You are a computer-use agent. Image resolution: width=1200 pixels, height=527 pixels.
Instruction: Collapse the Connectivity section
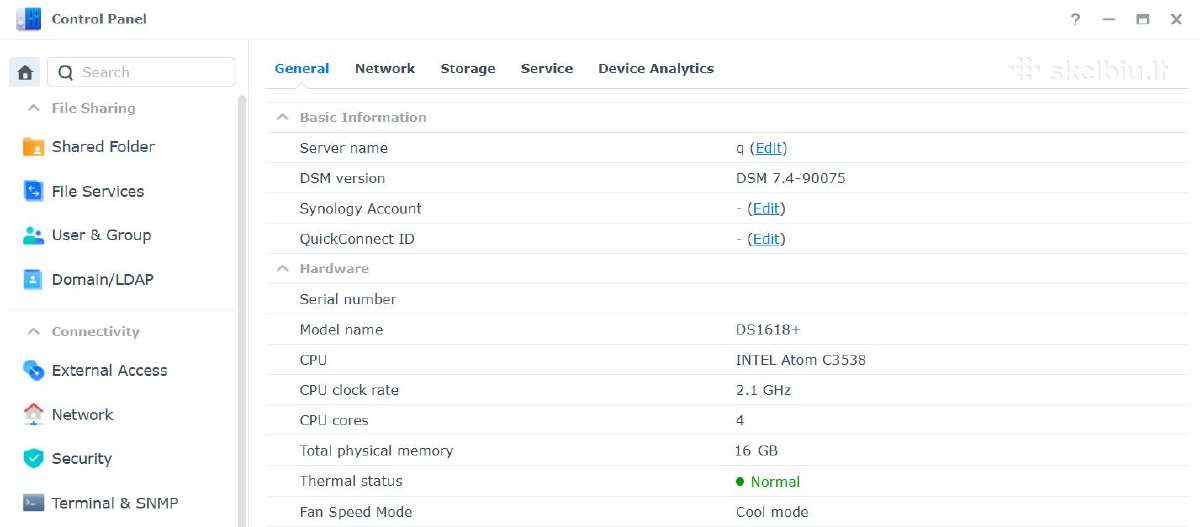point(33,331)
